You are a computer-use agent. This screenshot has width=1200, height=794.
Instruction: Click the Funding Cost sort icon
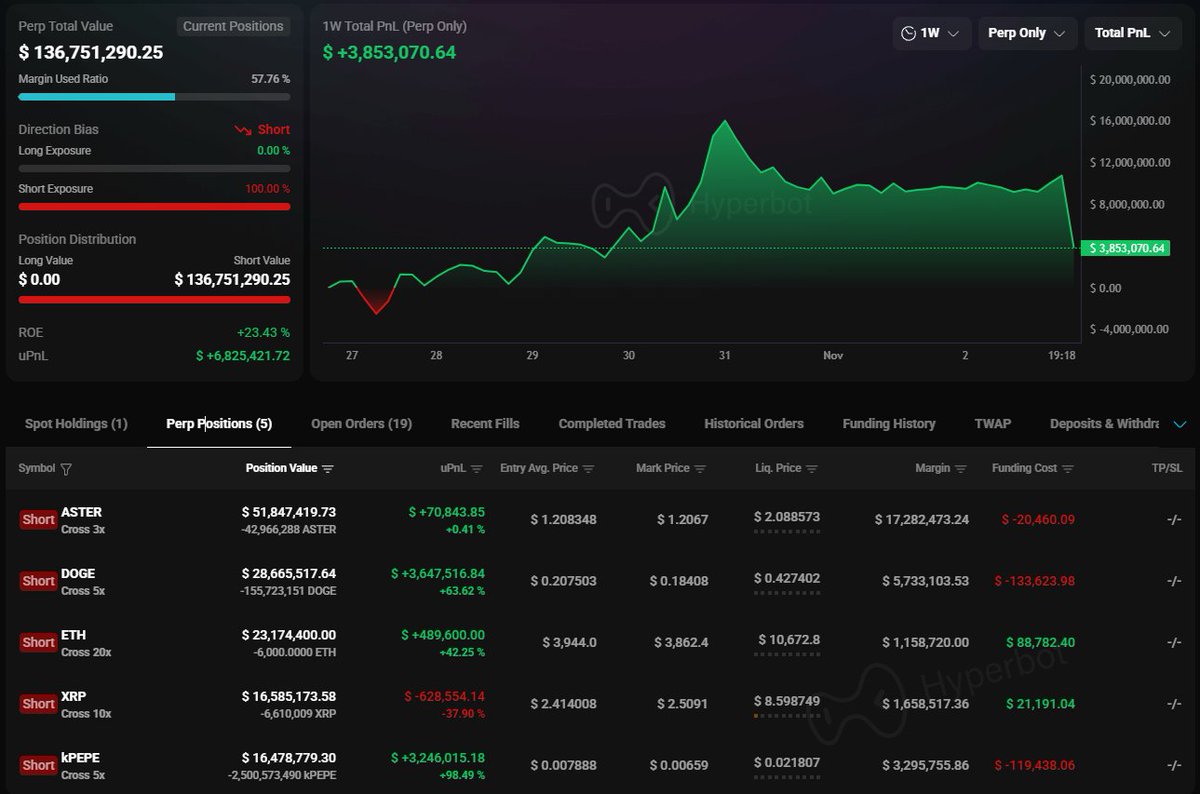click(x=1067, y=469)
